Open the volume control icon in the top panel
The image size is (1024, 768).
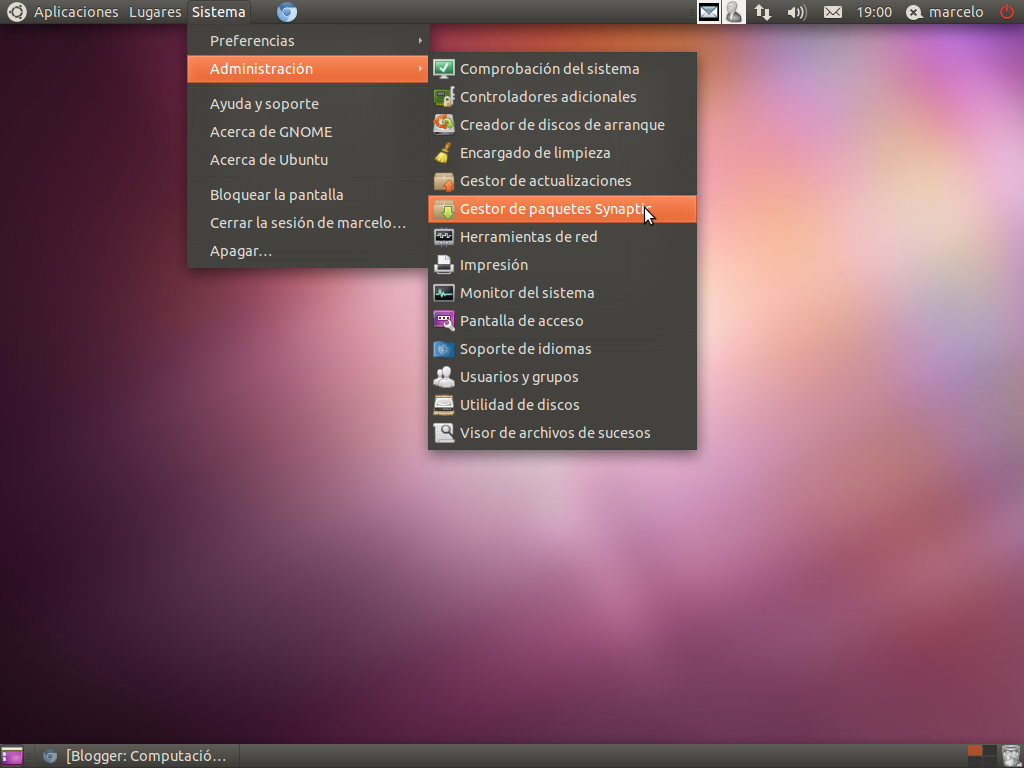coord(795,12)
